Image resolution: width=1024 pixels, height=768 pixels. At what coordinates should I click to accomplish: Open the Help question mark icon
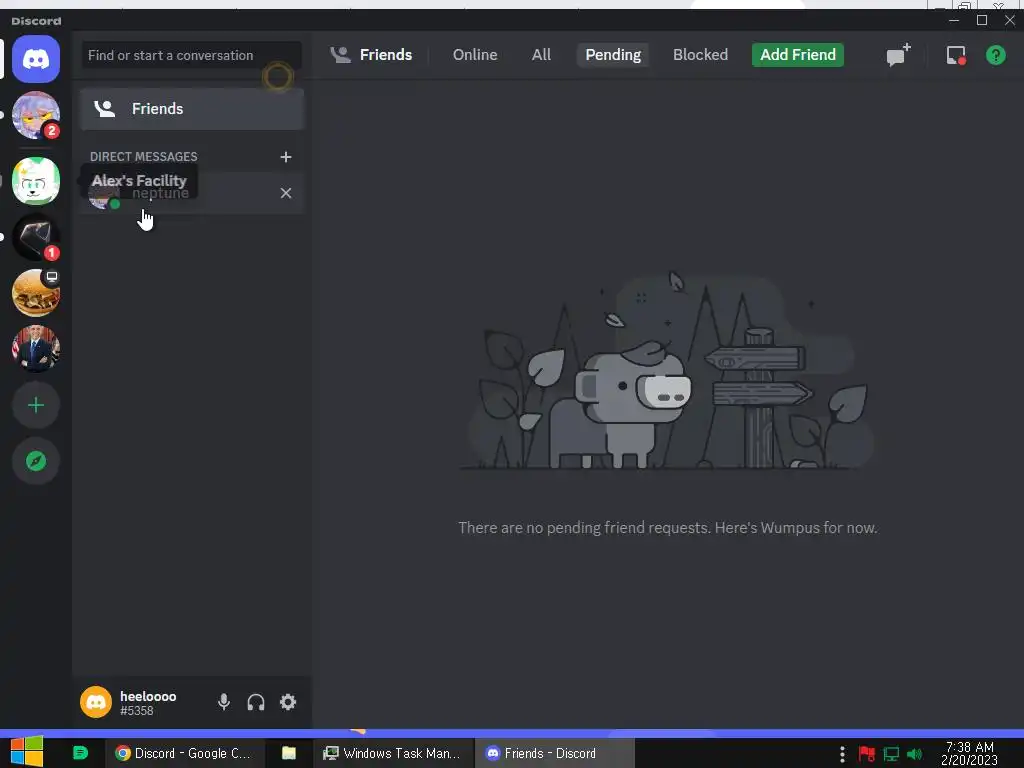[995, 55]
